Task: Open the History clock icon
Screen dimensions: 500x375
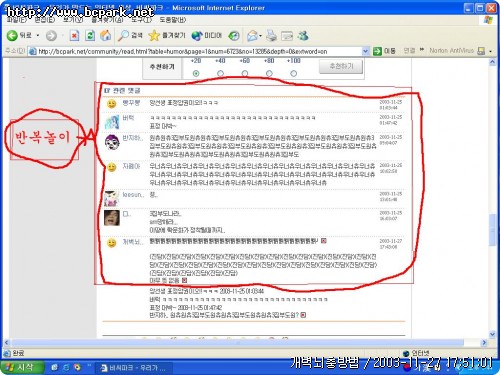Action: point(234,36)
